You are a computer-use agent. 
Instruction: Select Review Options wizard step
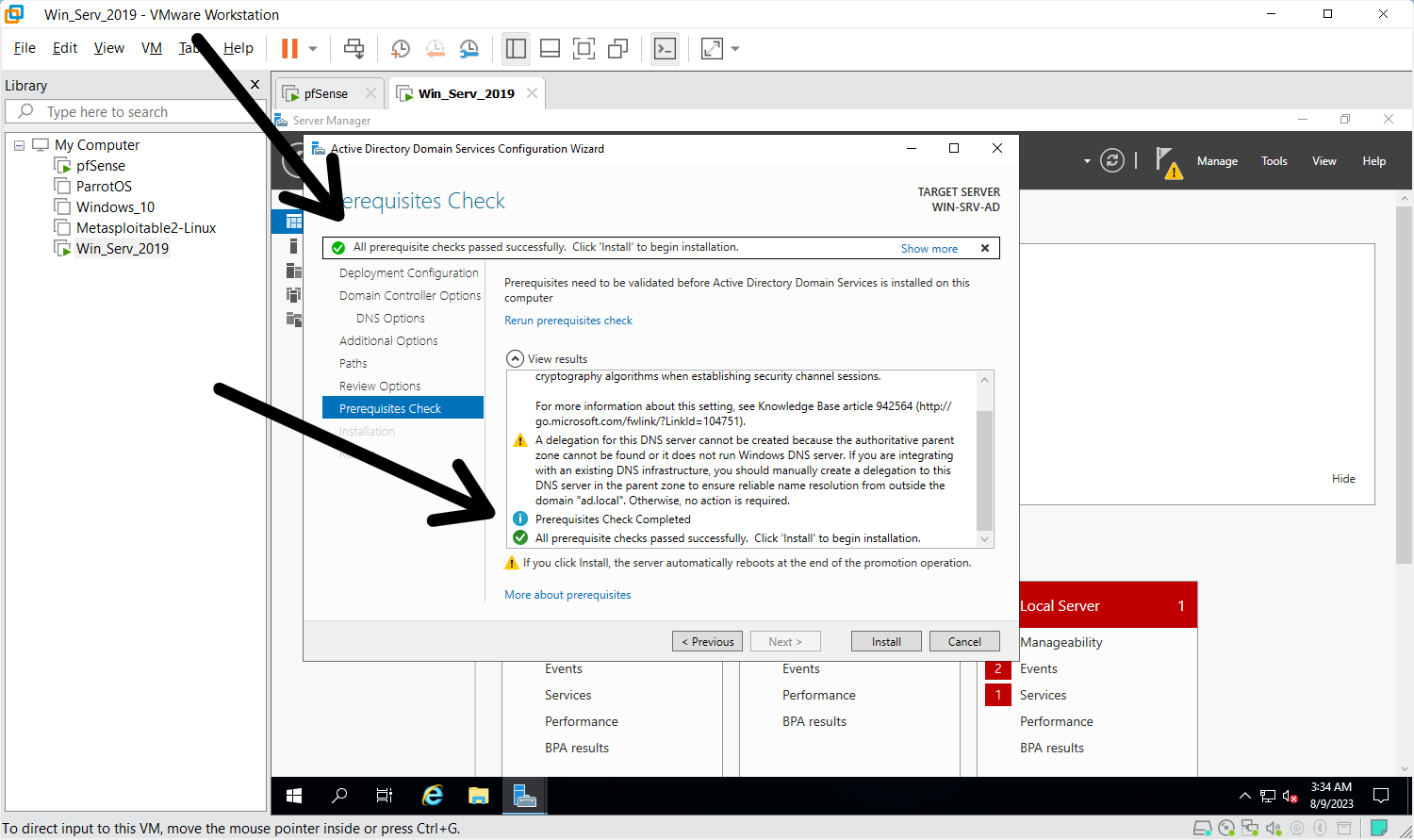click(380, 387)
